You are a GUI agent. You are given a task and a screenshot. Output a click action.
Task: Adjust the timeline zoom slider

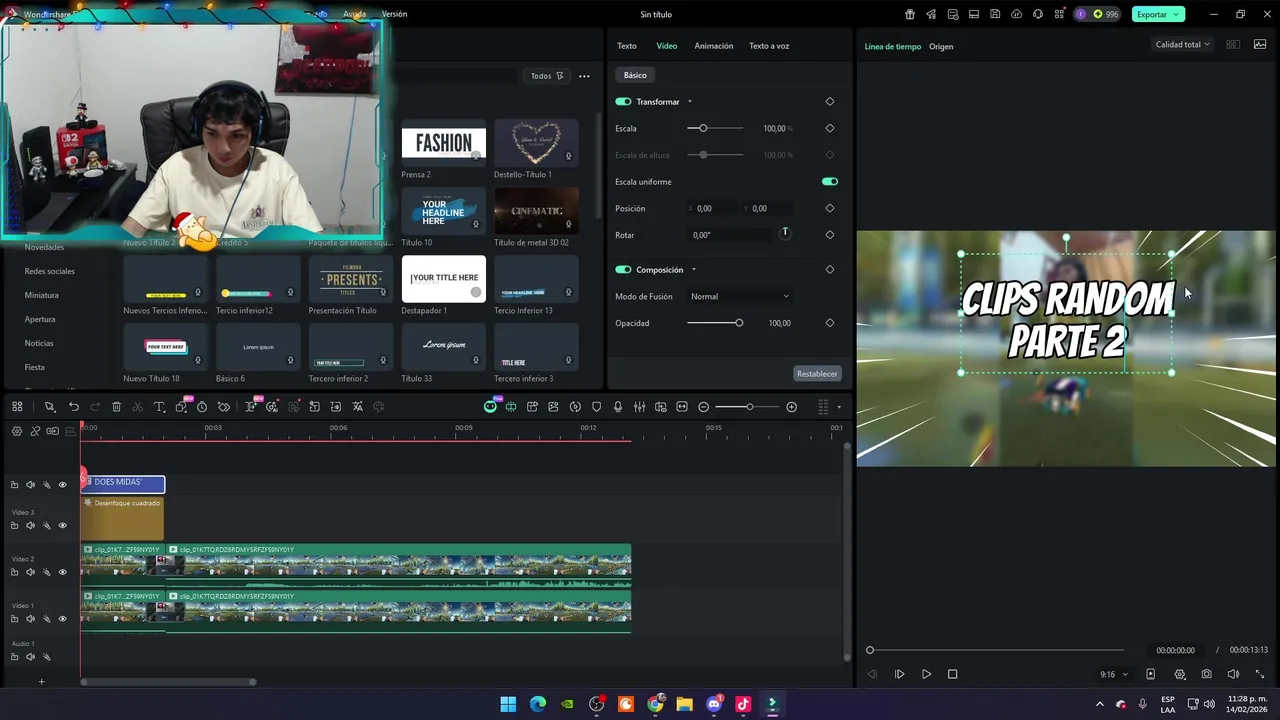[749, 407]
